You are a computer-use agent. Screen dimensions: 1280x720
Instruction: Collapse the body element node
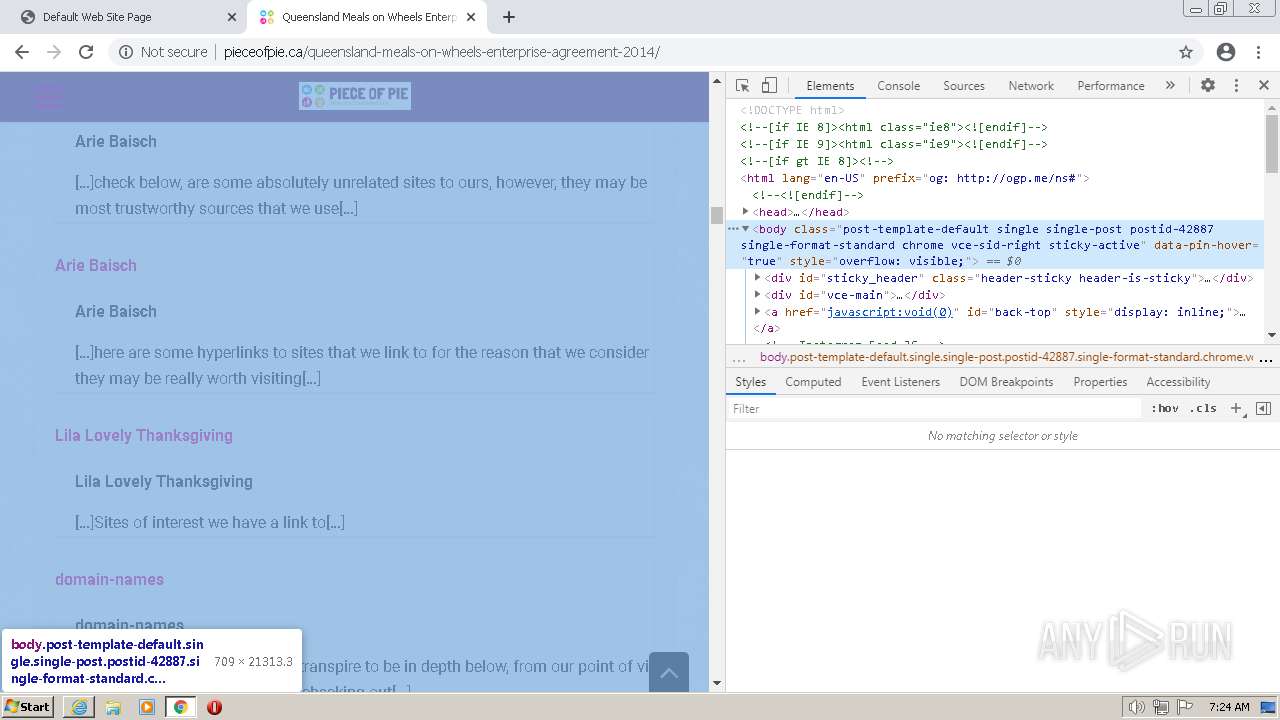coord(746,229)
